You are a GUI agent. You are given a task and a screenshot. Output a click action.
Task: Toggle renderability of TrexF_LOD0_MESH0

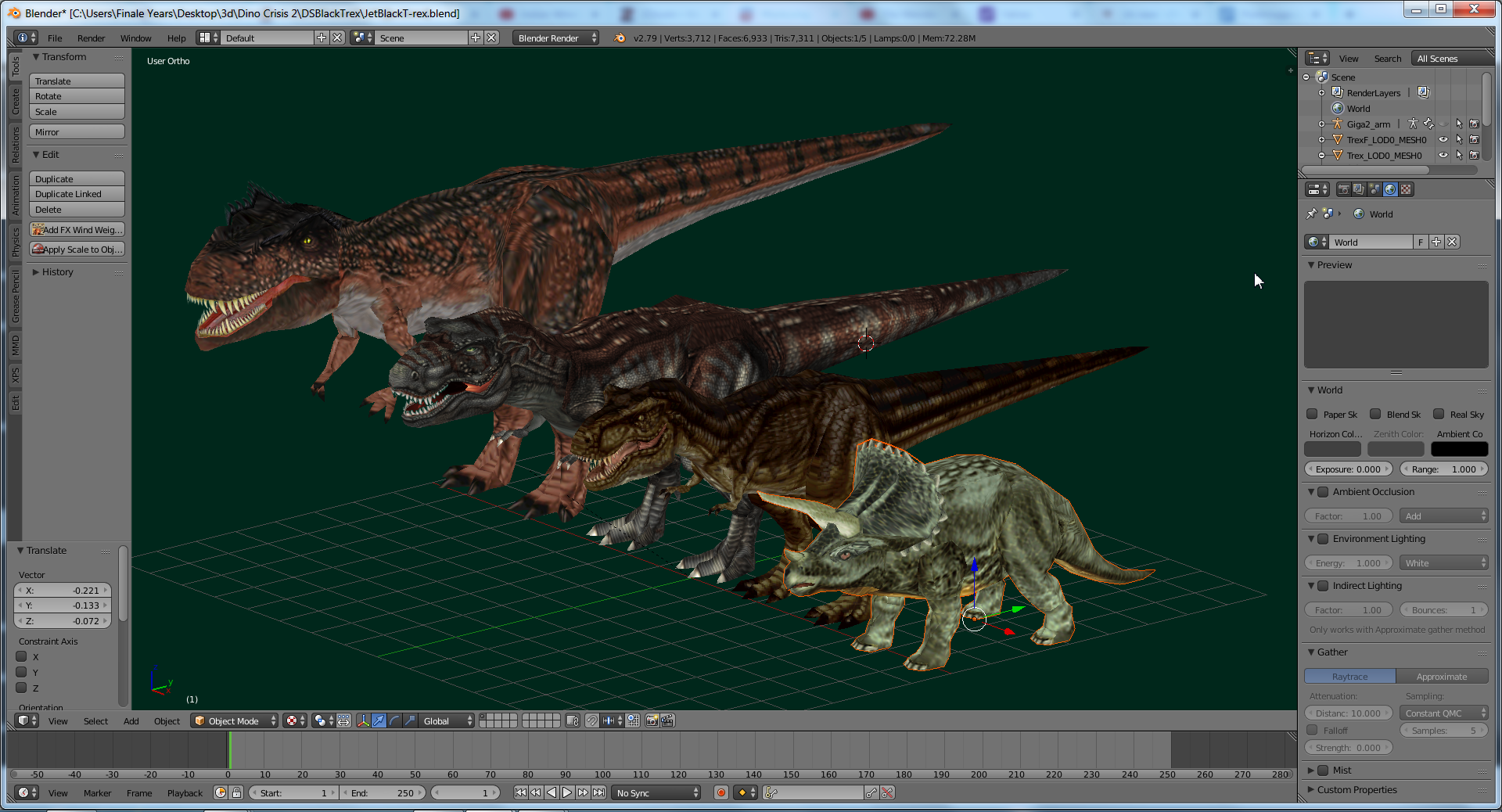(x=1474, y=139)
